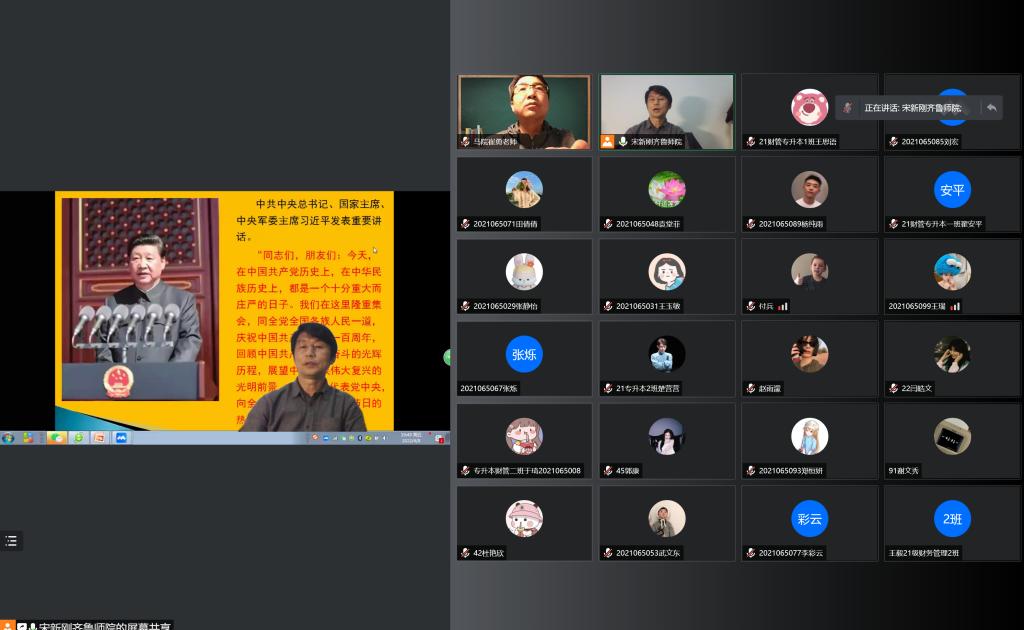Click the pink bear avatar of 王思语

[809, 107]
